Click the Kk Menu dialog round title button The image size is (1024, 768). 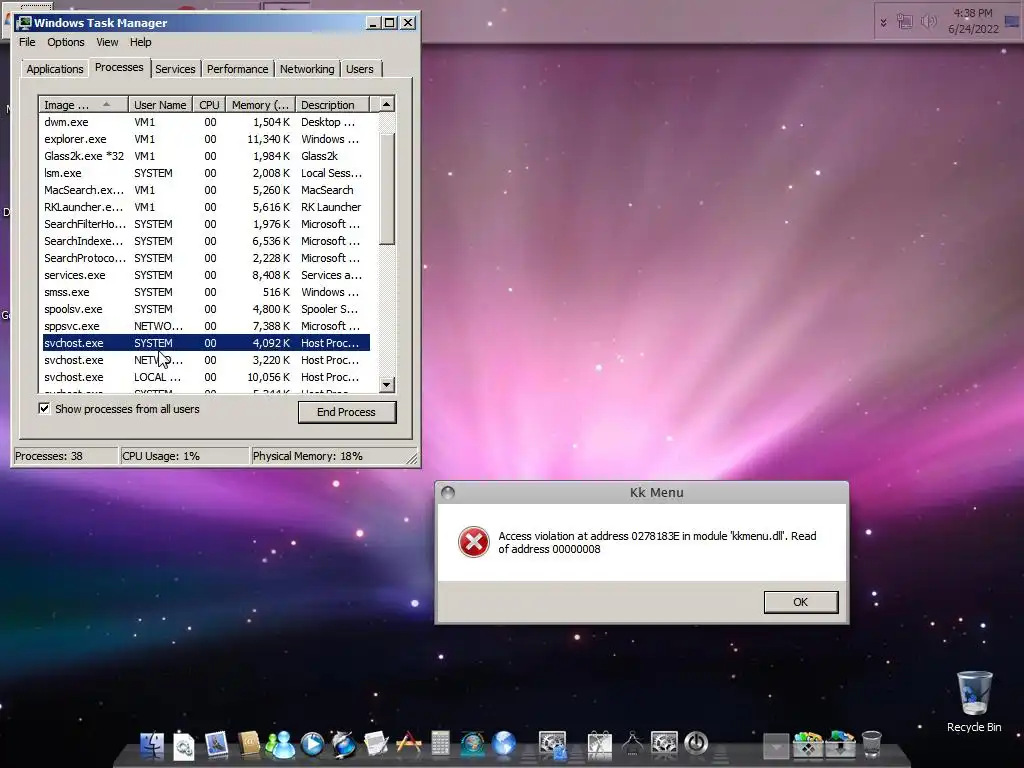click(x=448, y=492)
